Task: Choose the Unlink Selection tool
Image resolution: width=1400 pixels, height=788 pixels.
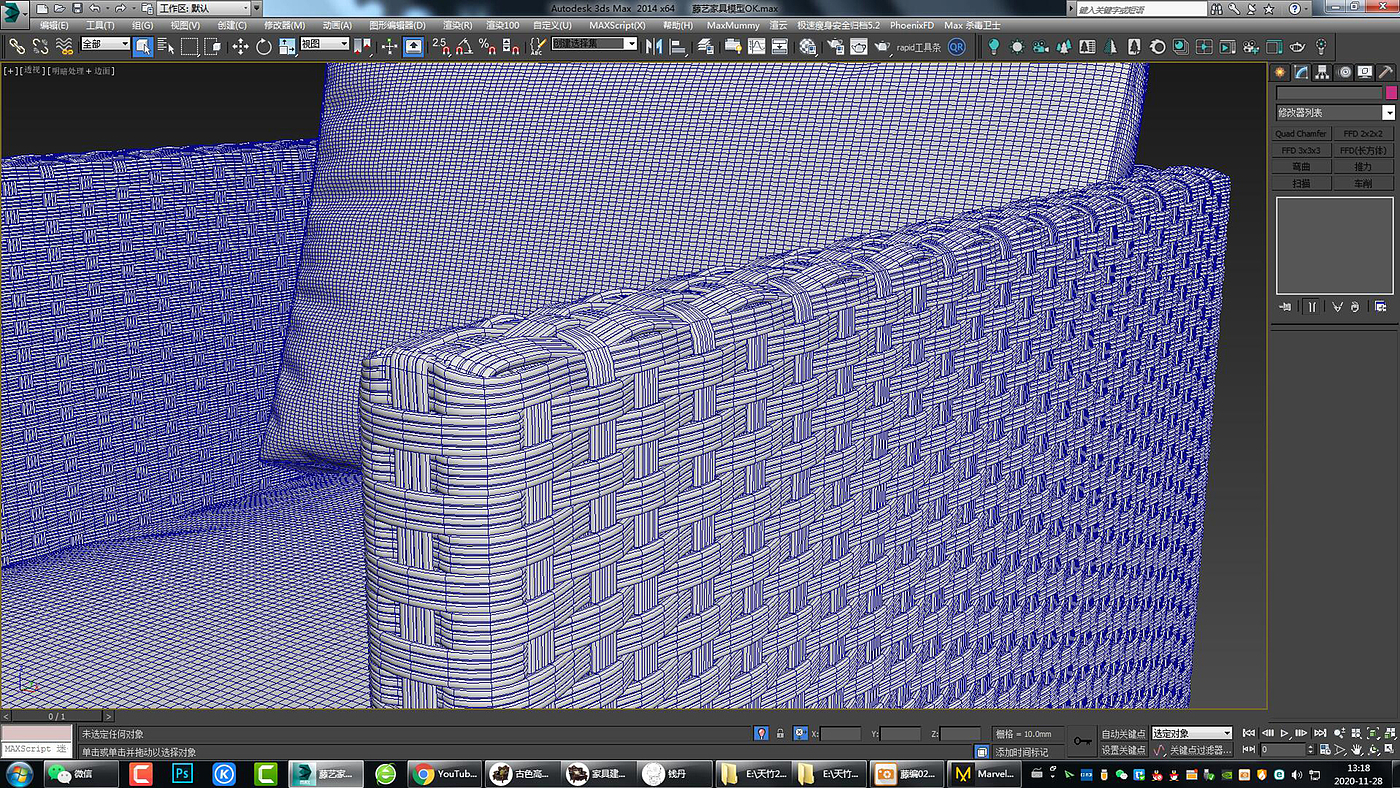Action: click(41, 46)
